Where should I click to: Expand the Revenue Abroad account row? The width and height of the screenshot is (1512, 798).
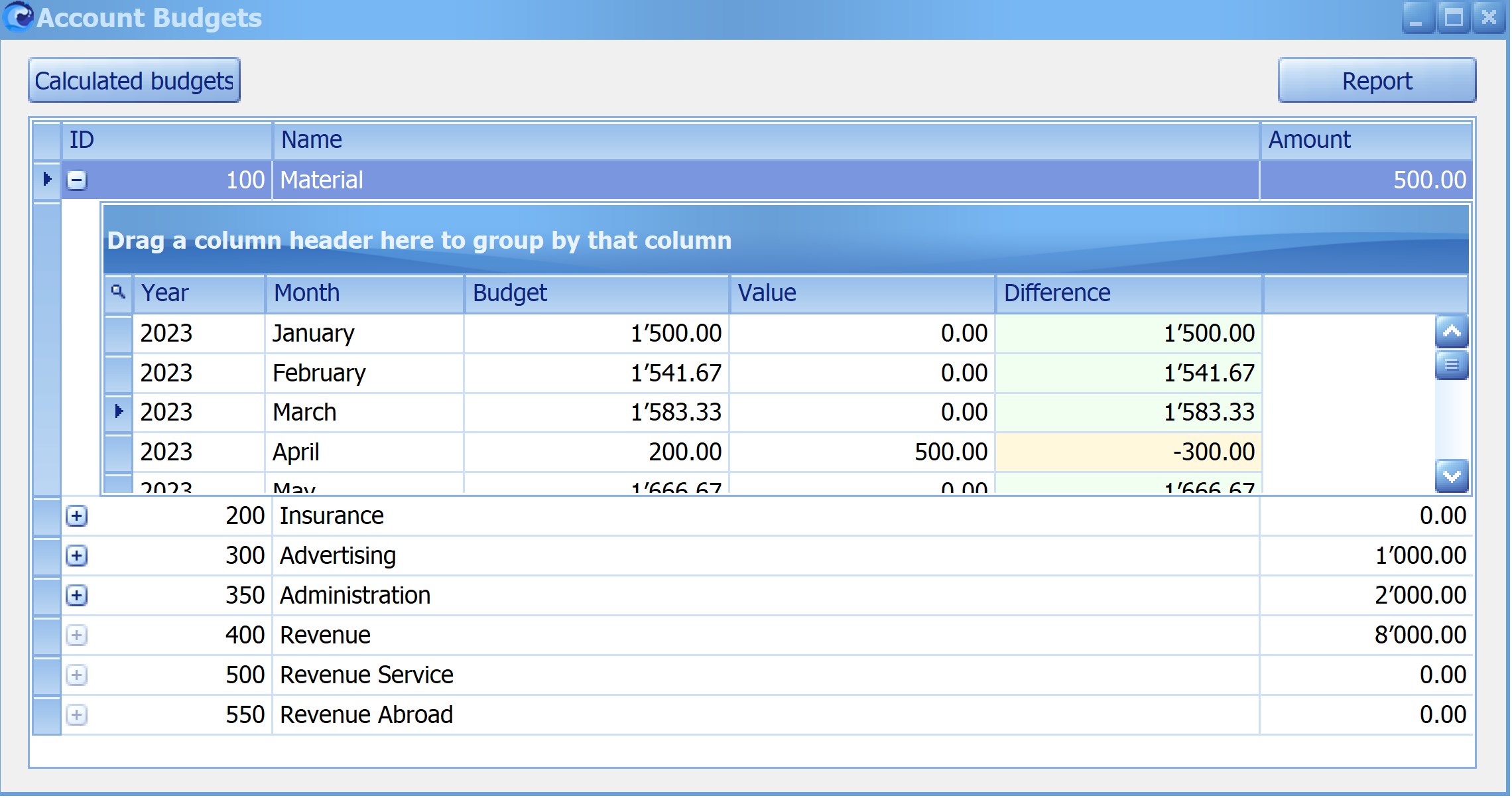click(77, 715)
